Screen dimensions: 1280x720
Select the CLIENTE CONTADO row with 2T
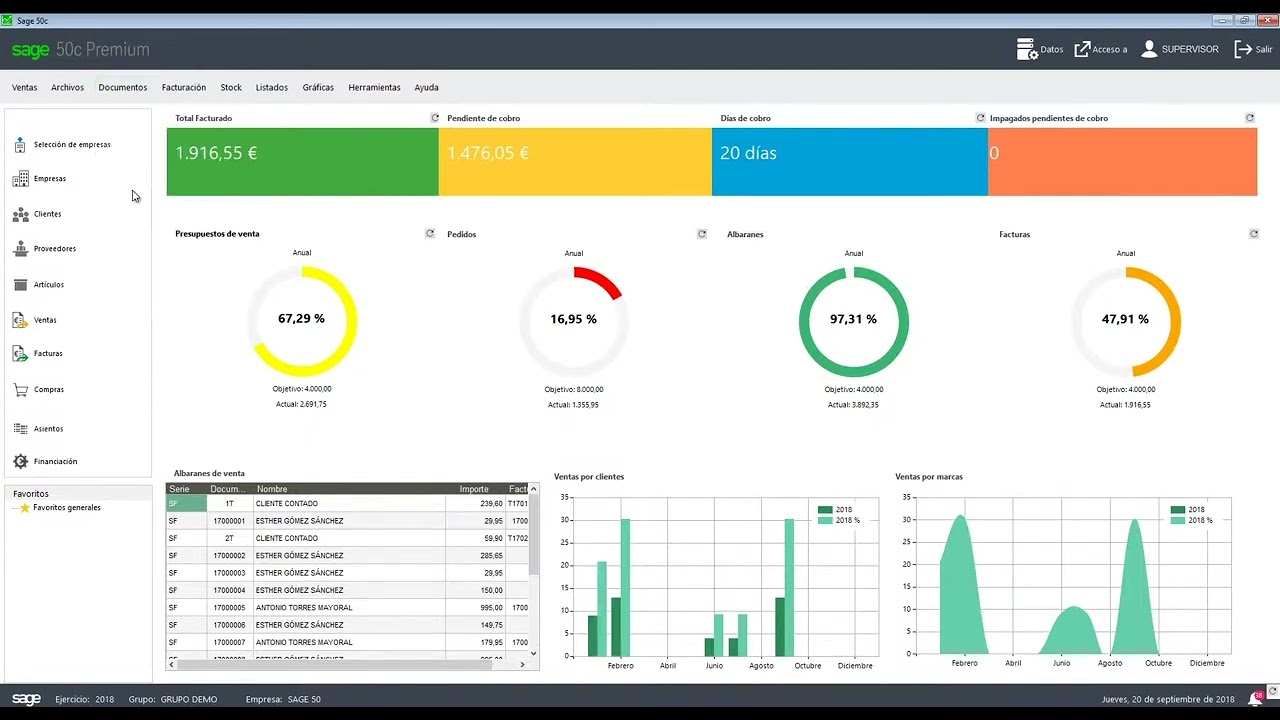coord(347,538)
